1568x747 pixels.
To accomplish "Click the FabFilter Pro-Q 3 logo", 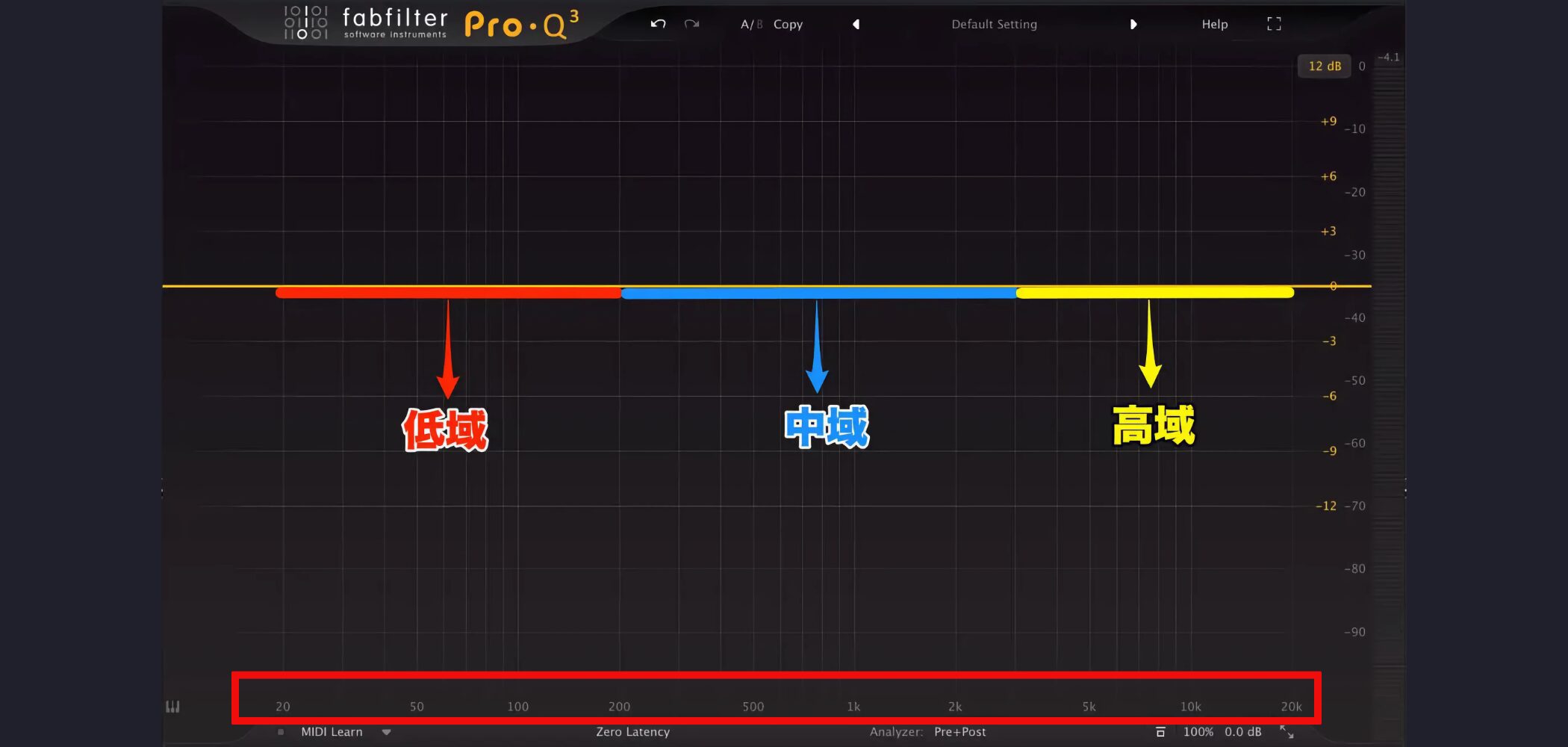I will (431, 24).
